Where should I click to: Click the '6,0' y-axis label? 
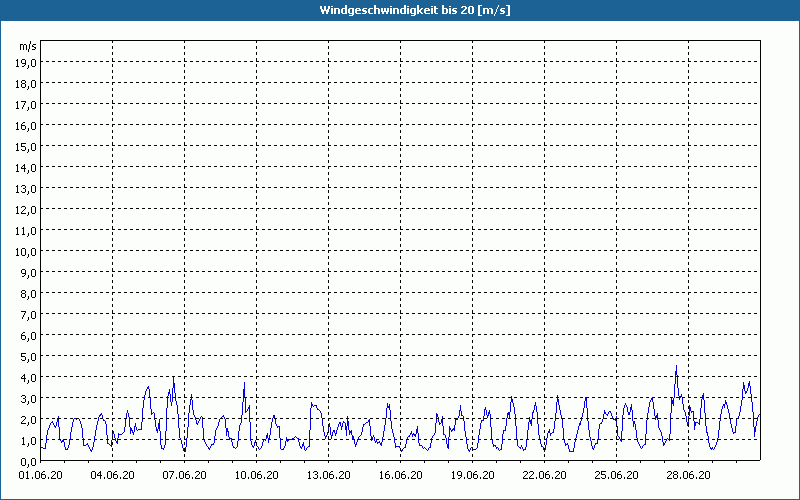pyautogui.click(x=28, y=336)
